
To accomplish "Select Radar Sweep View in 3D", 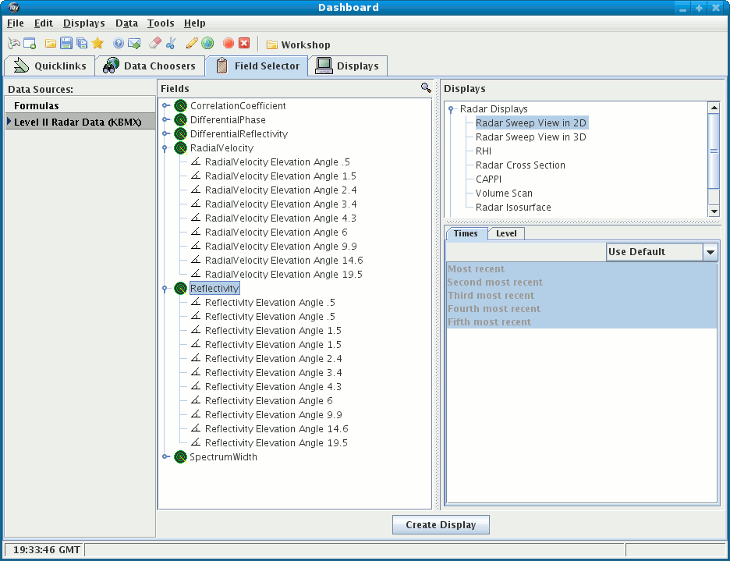I will click(x=530, y=137).
